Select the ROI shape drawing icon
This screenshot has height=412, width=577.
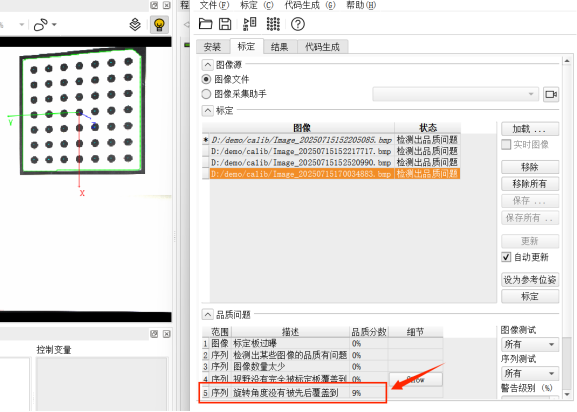coord(40,25)
